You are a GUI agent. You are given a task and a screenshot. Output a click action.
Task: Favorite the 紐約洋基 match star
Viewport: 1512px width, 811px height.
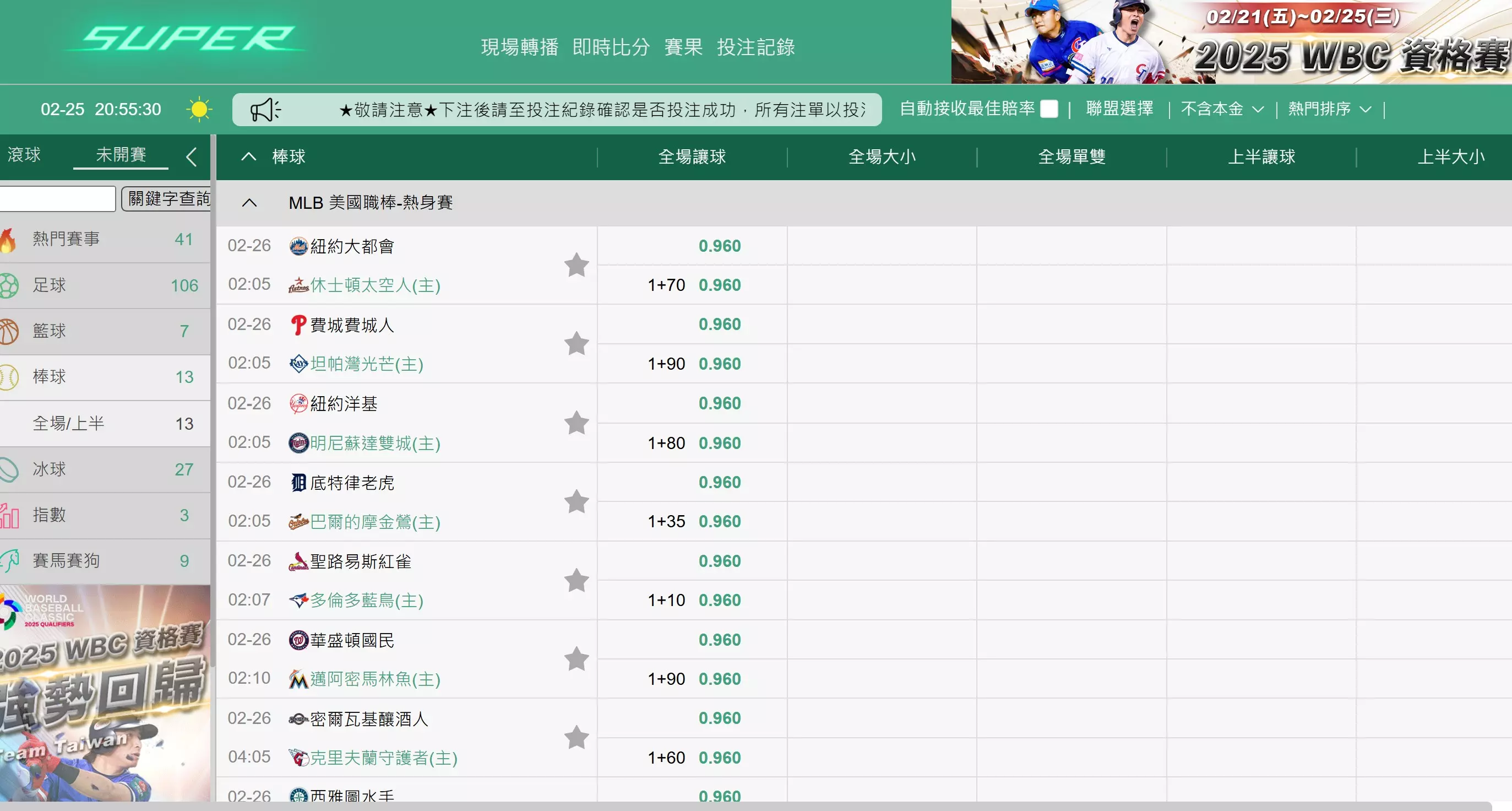576,423
